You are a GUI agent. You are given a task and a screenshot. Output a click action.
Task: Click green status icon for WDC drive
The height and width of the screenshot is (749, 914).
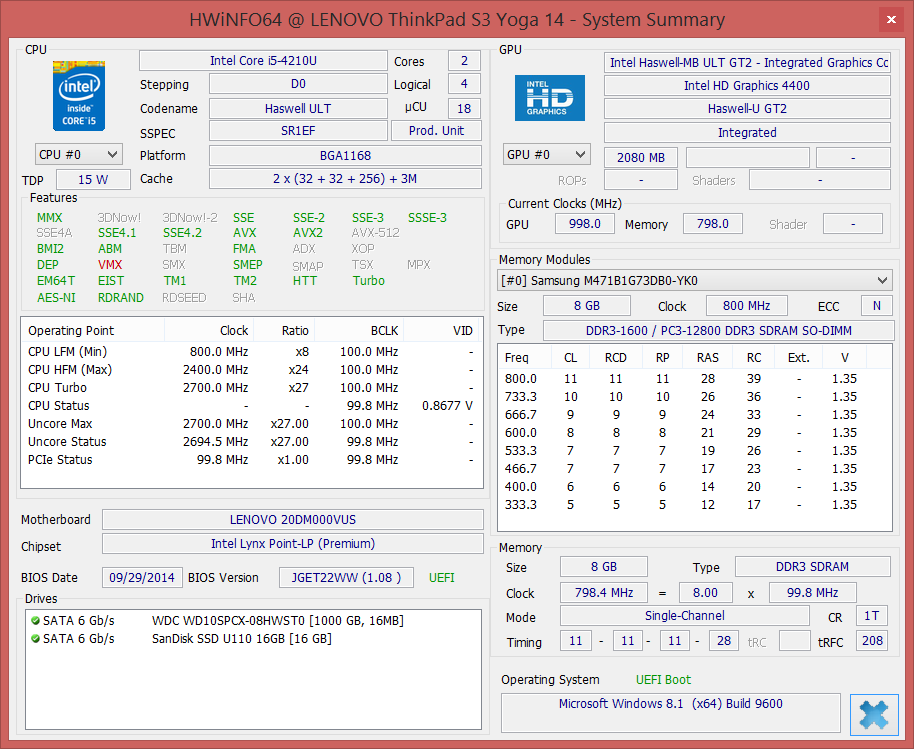(x=36, y=621)
